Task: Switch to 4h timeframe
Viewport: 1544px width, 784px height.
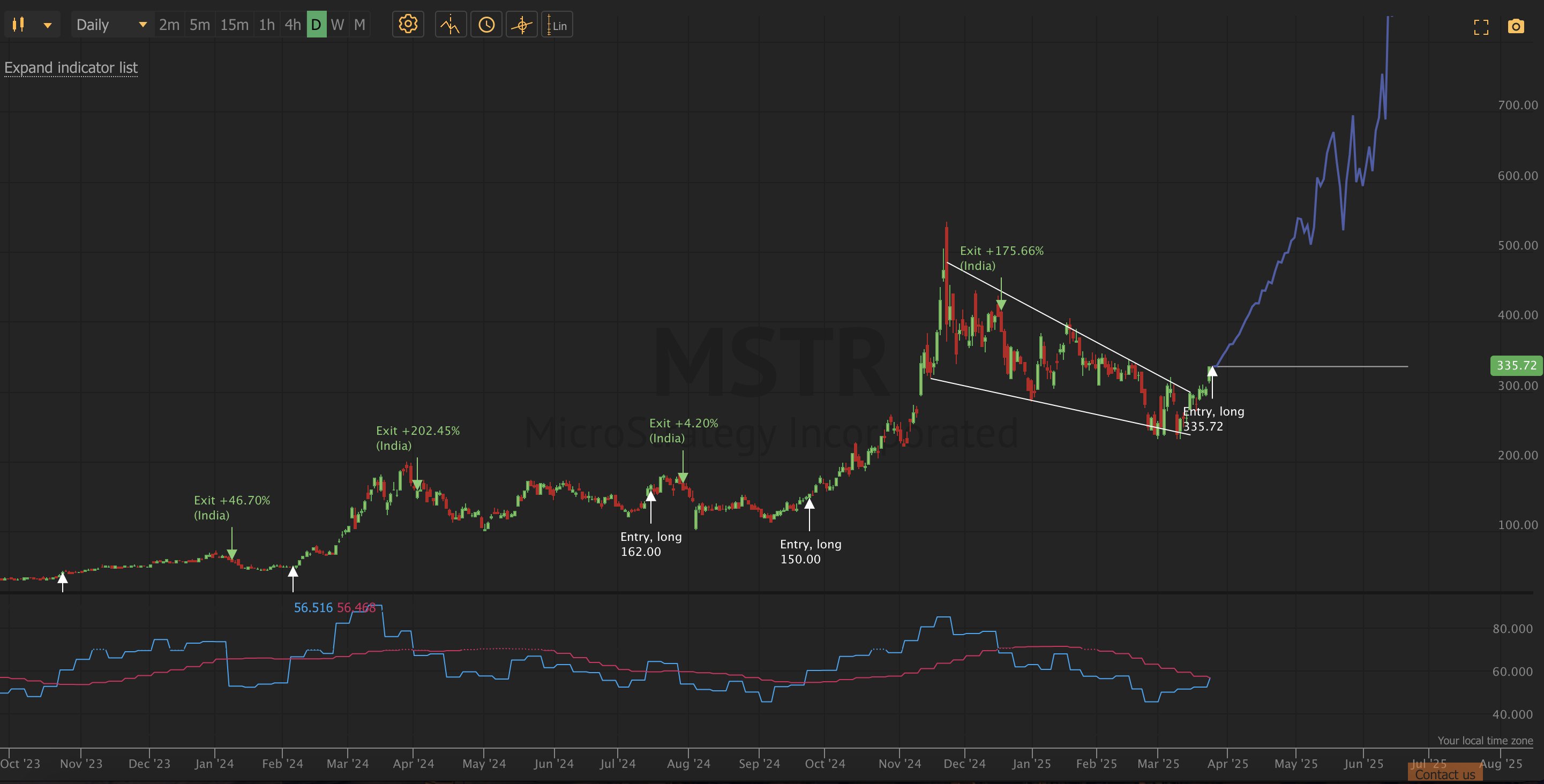Action: (x=293, y=25)
